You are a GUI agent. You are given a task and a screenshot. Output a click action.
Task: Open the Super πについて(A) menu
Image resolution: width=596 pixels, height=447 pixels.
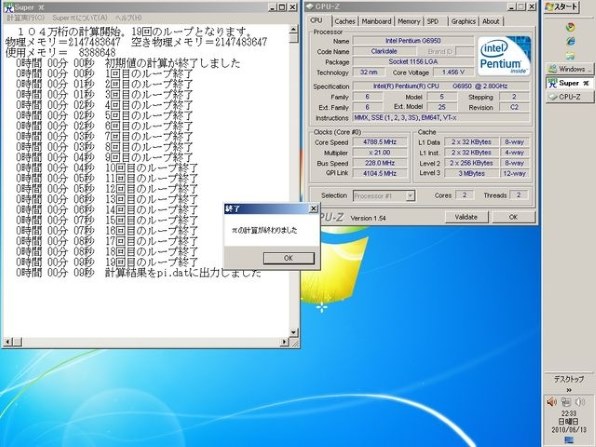[x=80, y=18]
